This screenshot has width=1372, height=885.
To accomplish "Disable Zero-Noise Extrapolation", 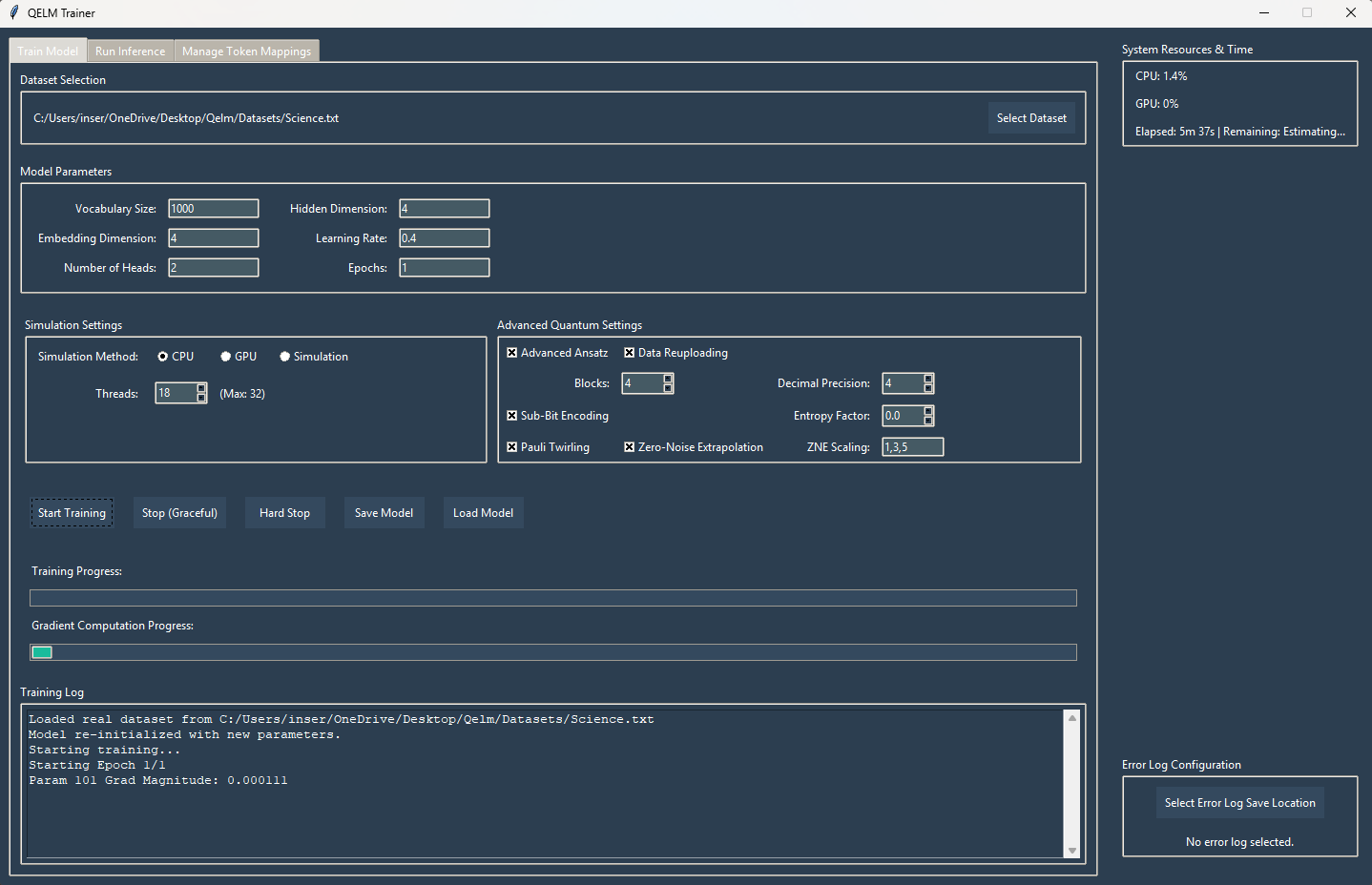I will pyautogui.click(x=629, y=446).
